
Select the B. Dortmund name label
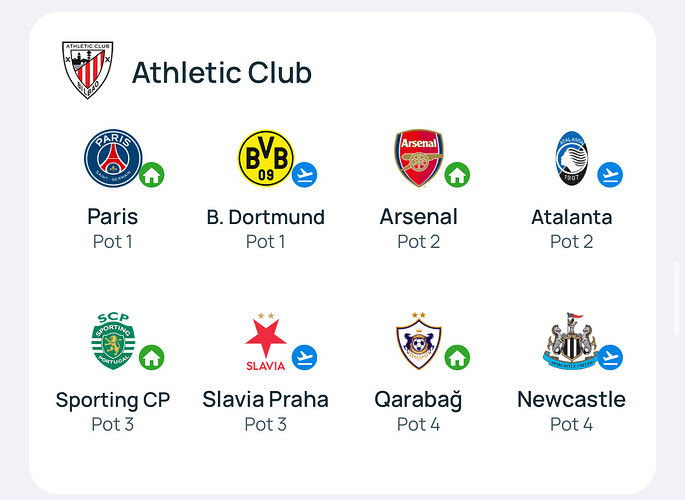pos(266,217)
